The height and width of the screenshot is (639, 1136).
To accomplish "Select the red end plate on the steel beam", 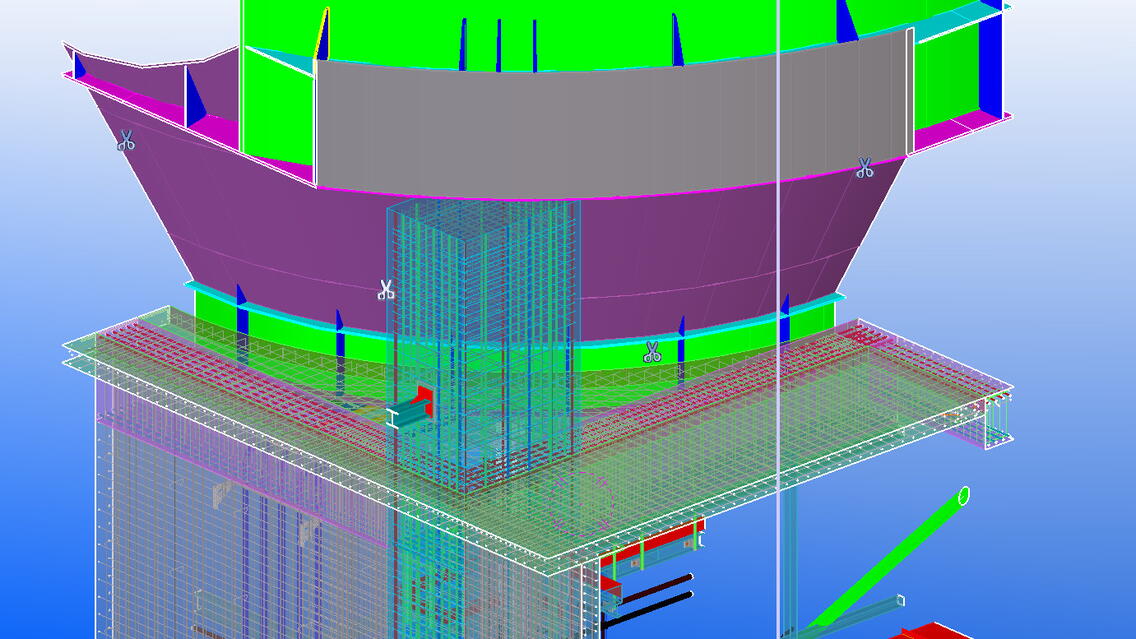I will coord(425,402).
